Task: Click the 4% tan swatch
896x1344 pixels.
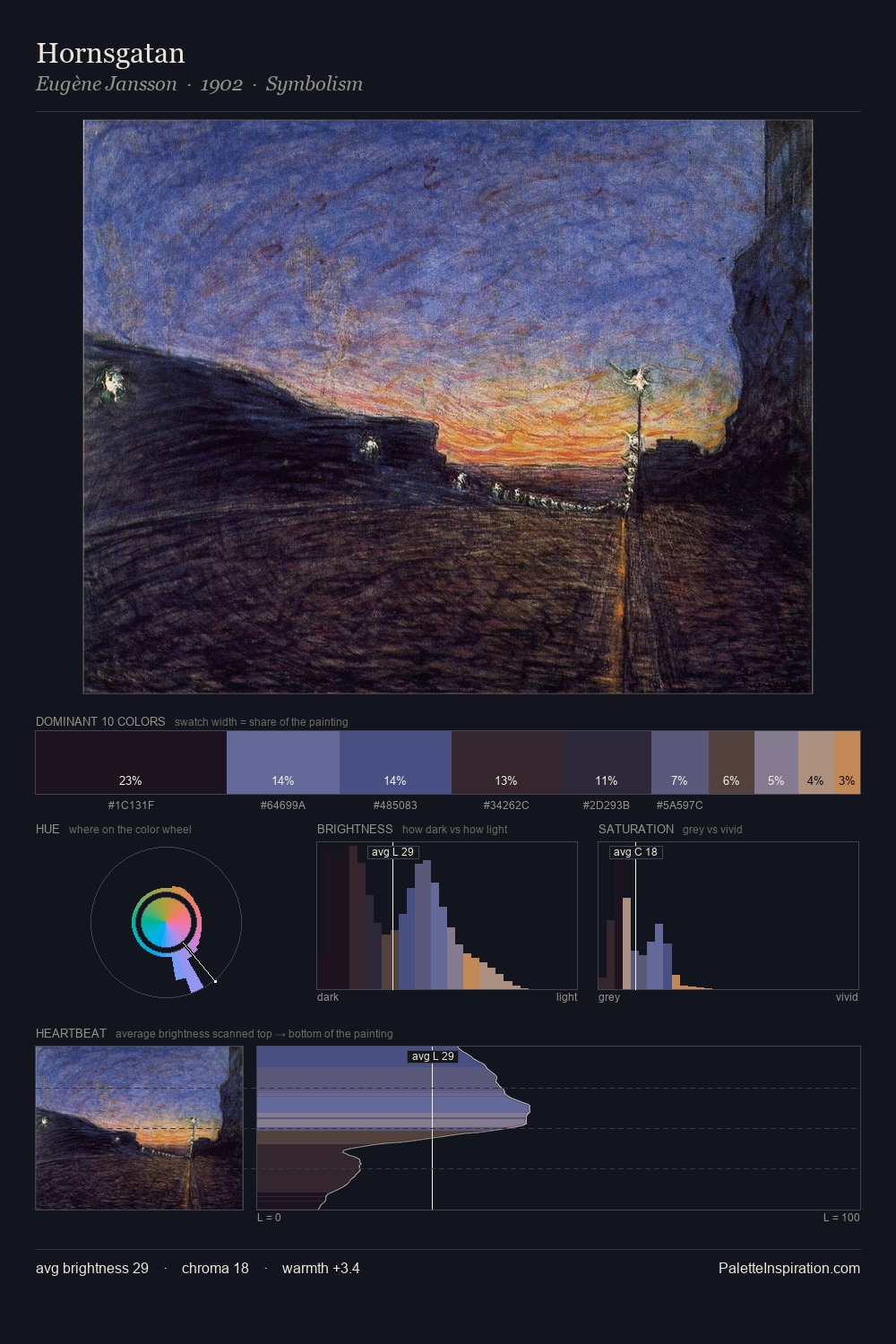Action: click(816, 762)
